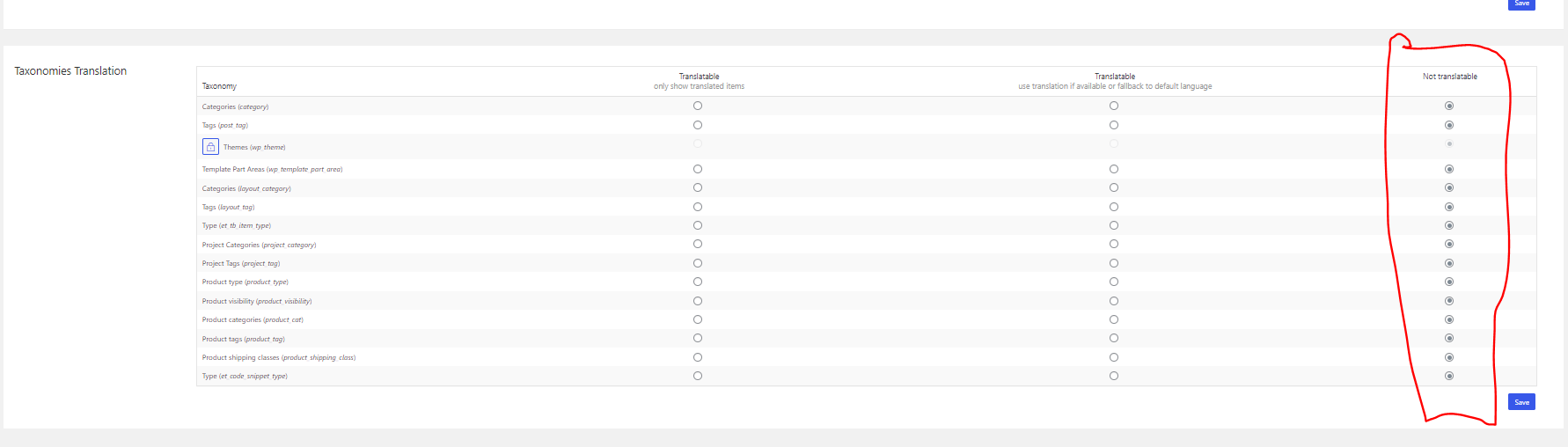Mark Product type as Not translatable
This screenshot has width=1568, height=447.
coord(1449,282)
